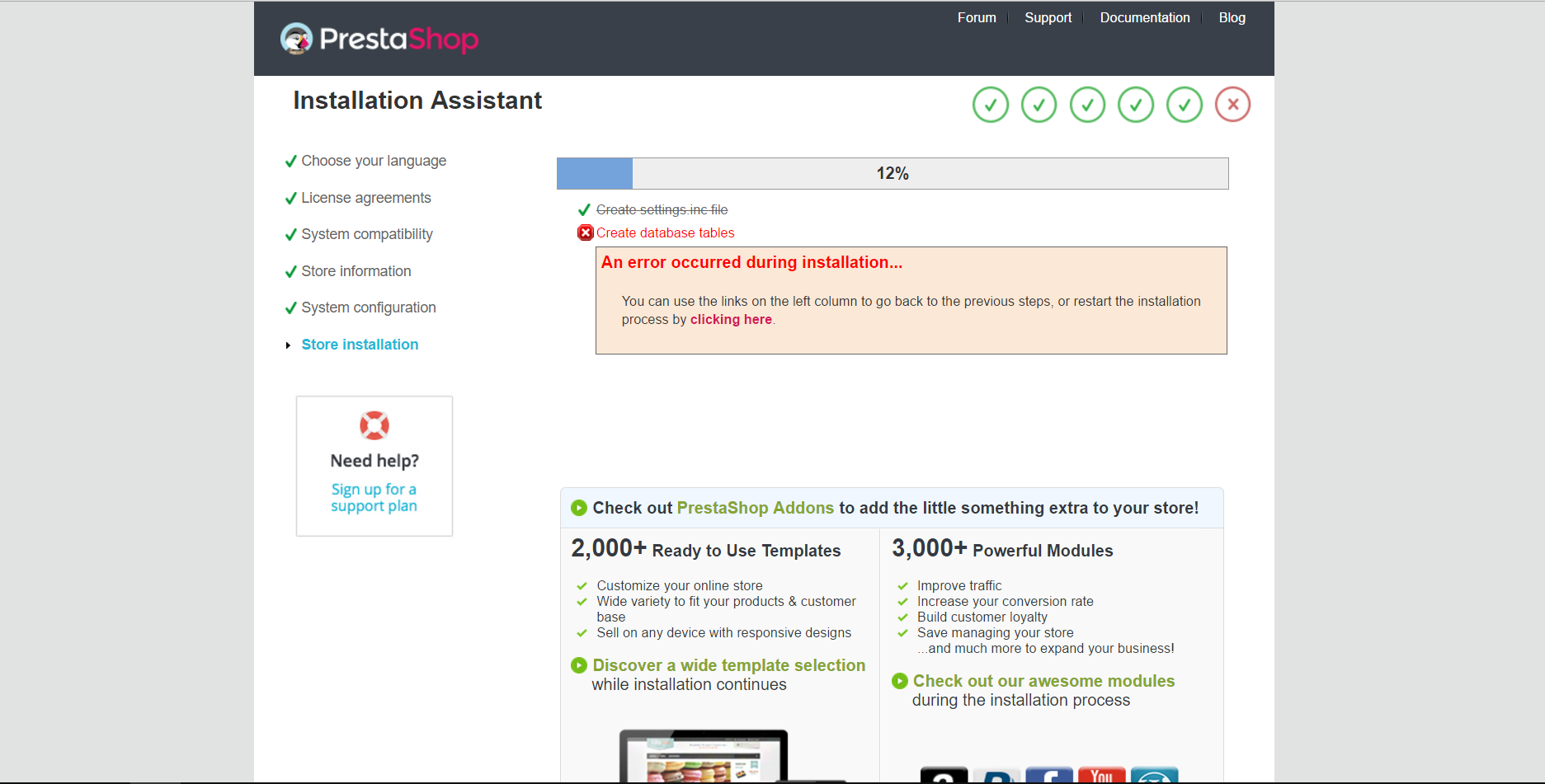Click the fifth green check step circle
Viewport: 1545px width, 784px height.
coord(1185,105)
